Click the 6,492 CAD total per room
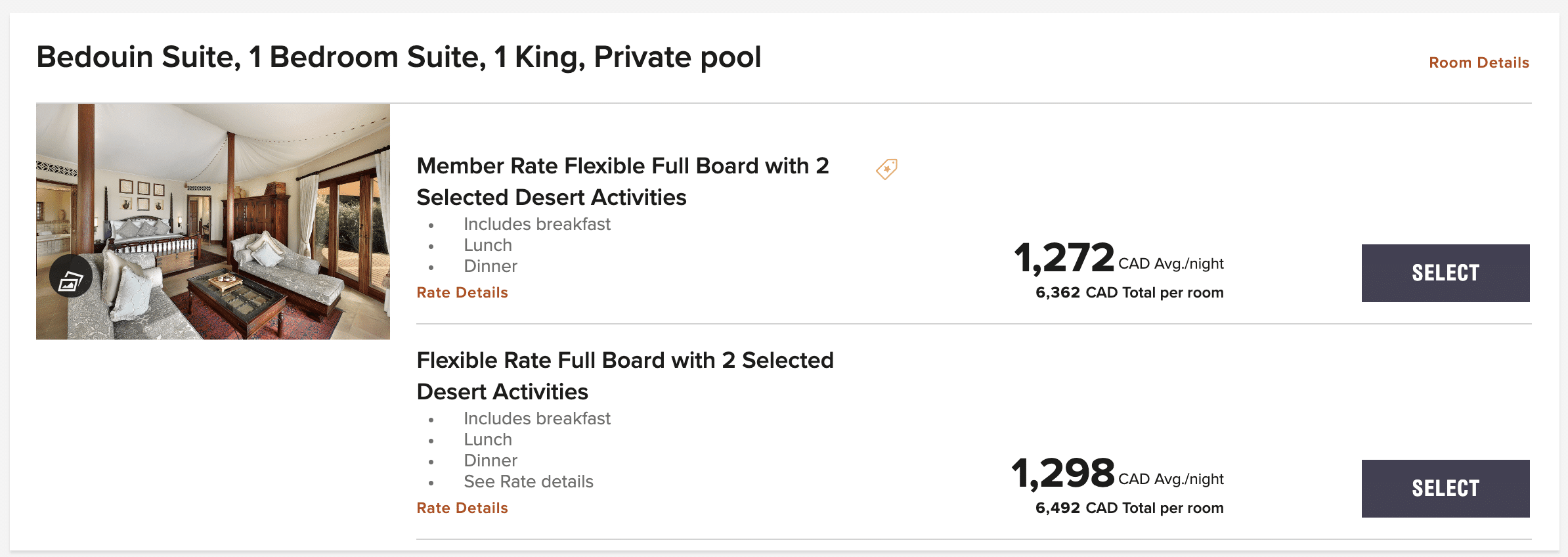 (x=1129, y=508)
